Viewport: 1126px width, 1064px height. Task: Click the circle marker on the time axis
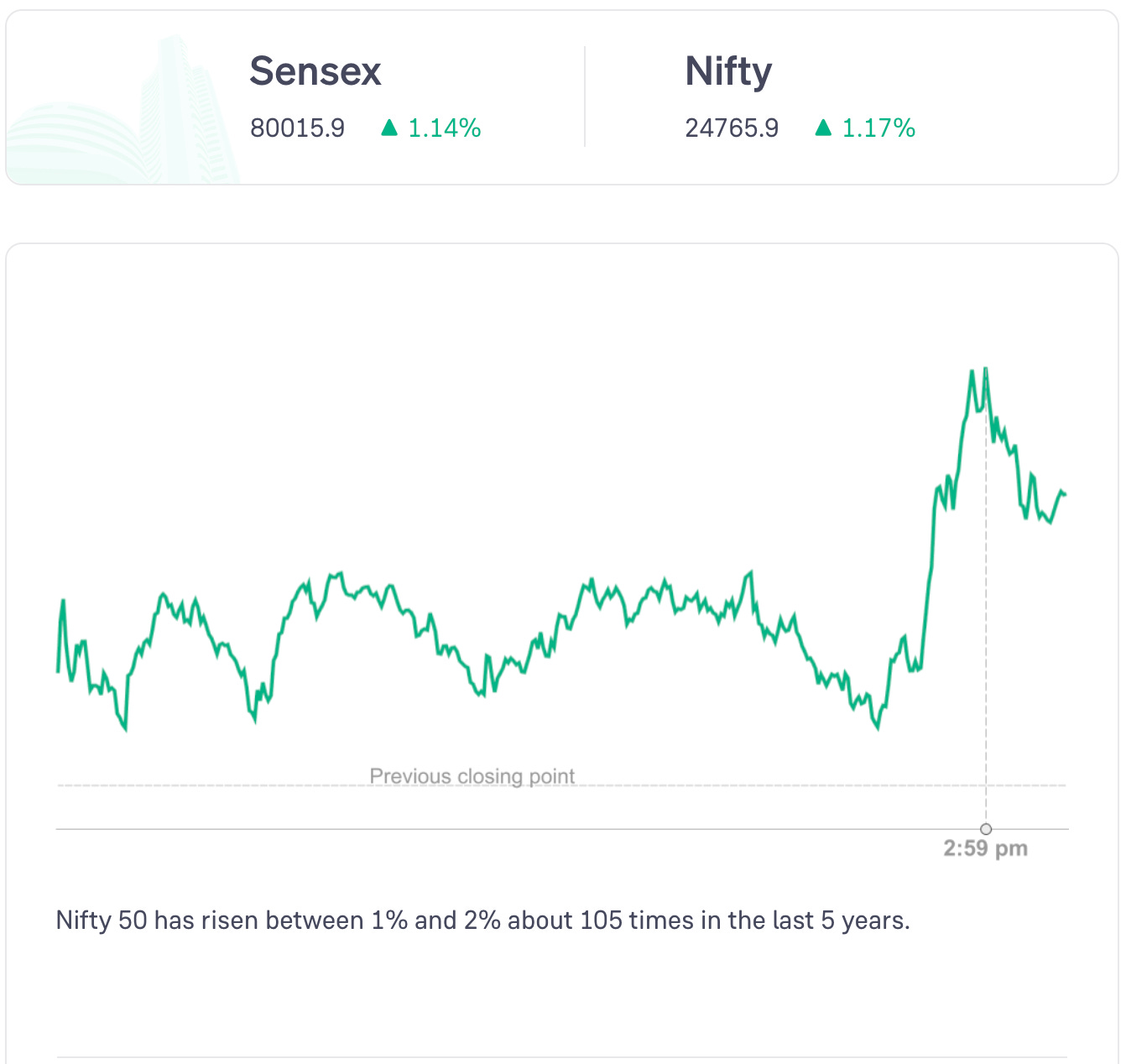click(x=986, y=829)
